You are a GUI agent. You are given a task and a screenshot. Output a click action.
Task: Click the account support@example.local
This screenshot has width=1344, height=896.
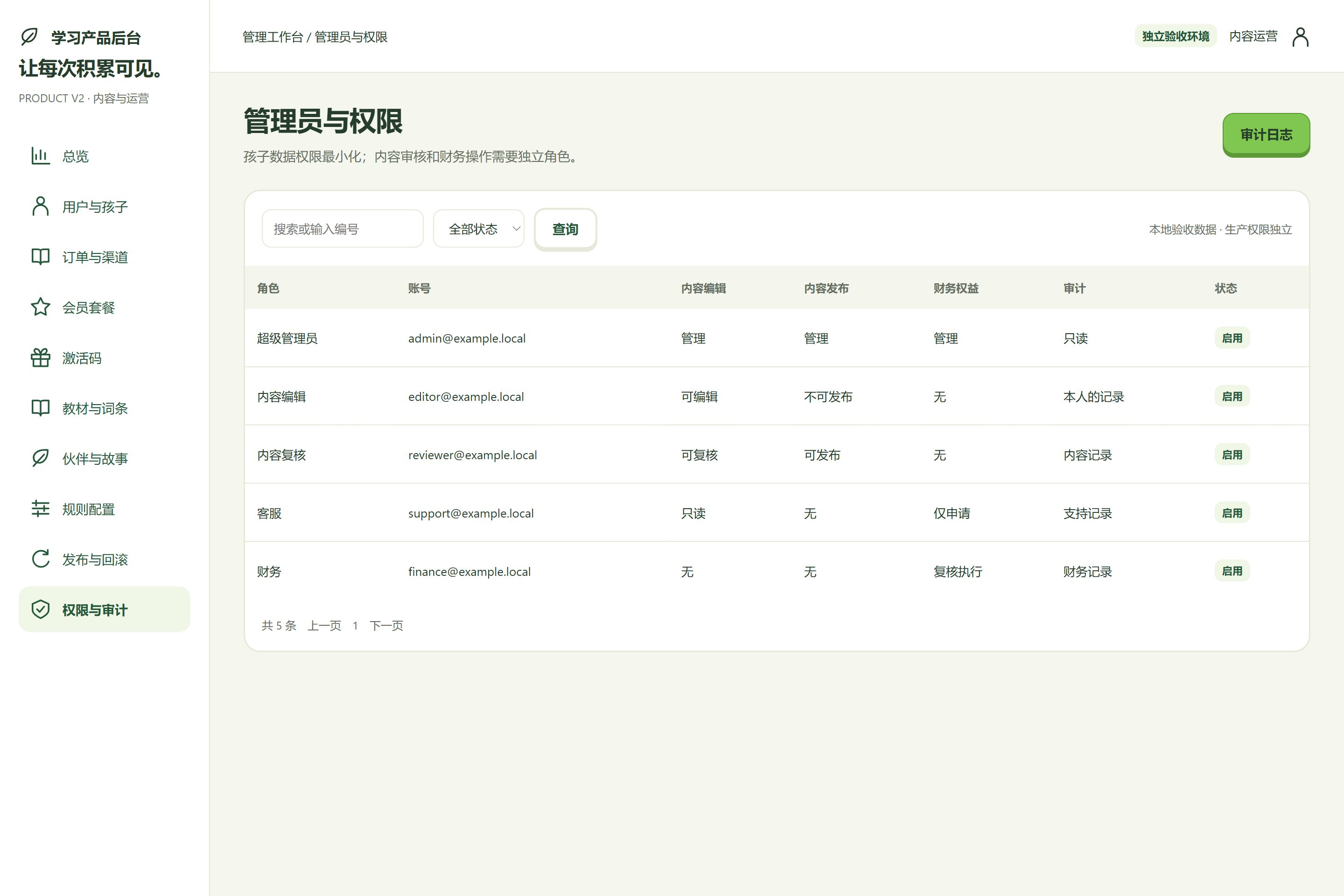point(471,513)
